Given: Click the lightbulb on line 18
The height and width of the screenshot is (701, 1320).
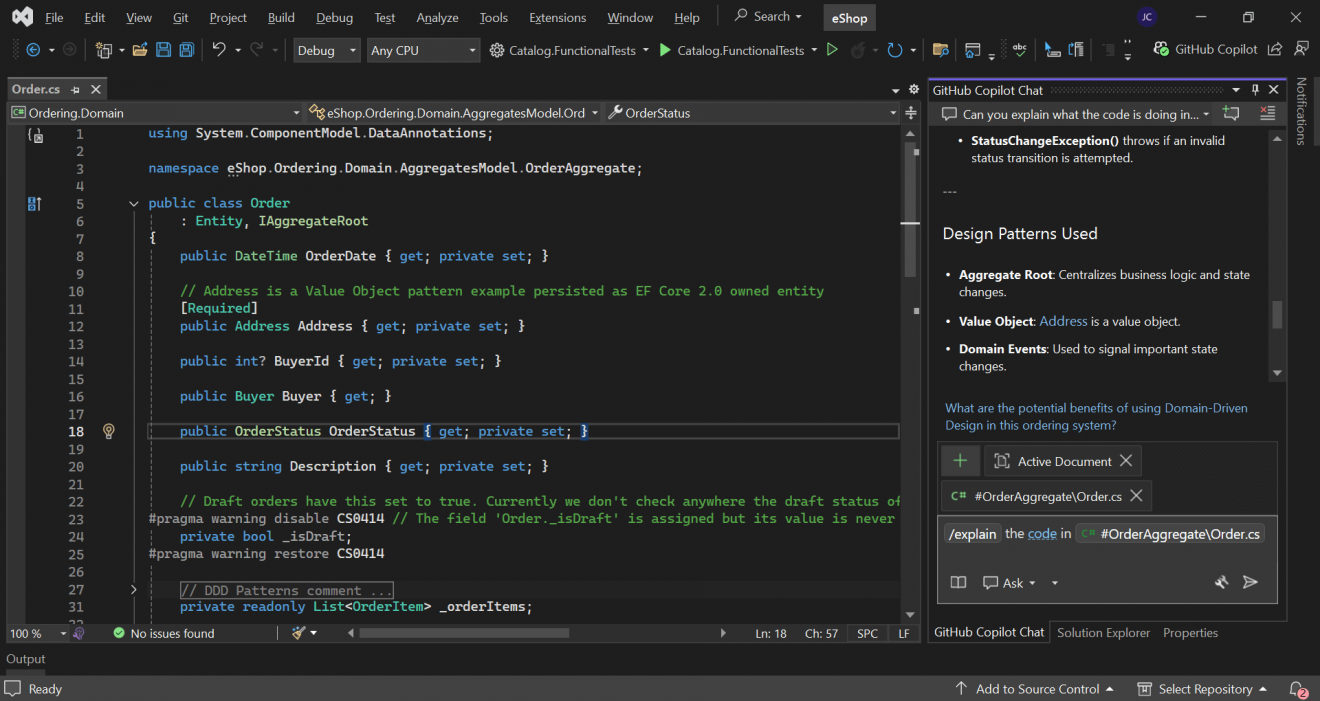Looking at the screenshot, I should point(108,429).
